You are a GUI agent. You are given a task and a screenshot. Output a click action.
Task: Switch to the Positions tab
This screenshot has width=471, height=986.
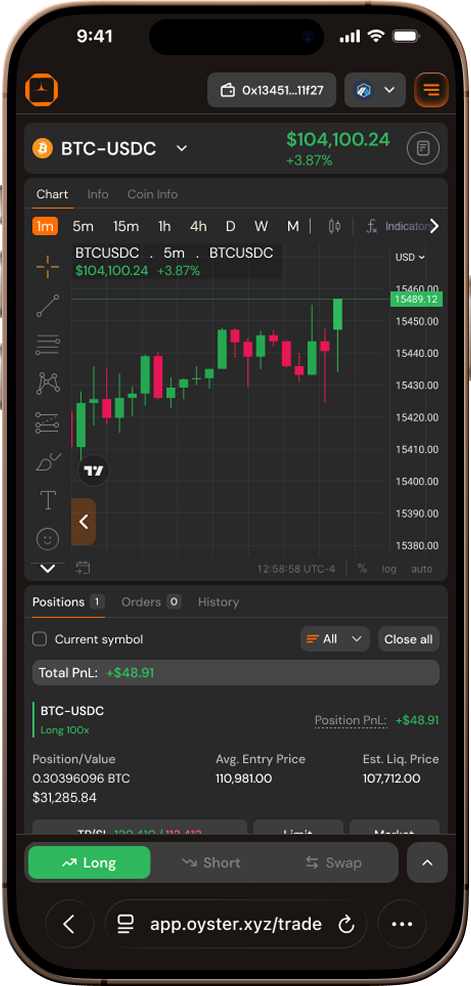pyautogui.click(x=68, y=602)
